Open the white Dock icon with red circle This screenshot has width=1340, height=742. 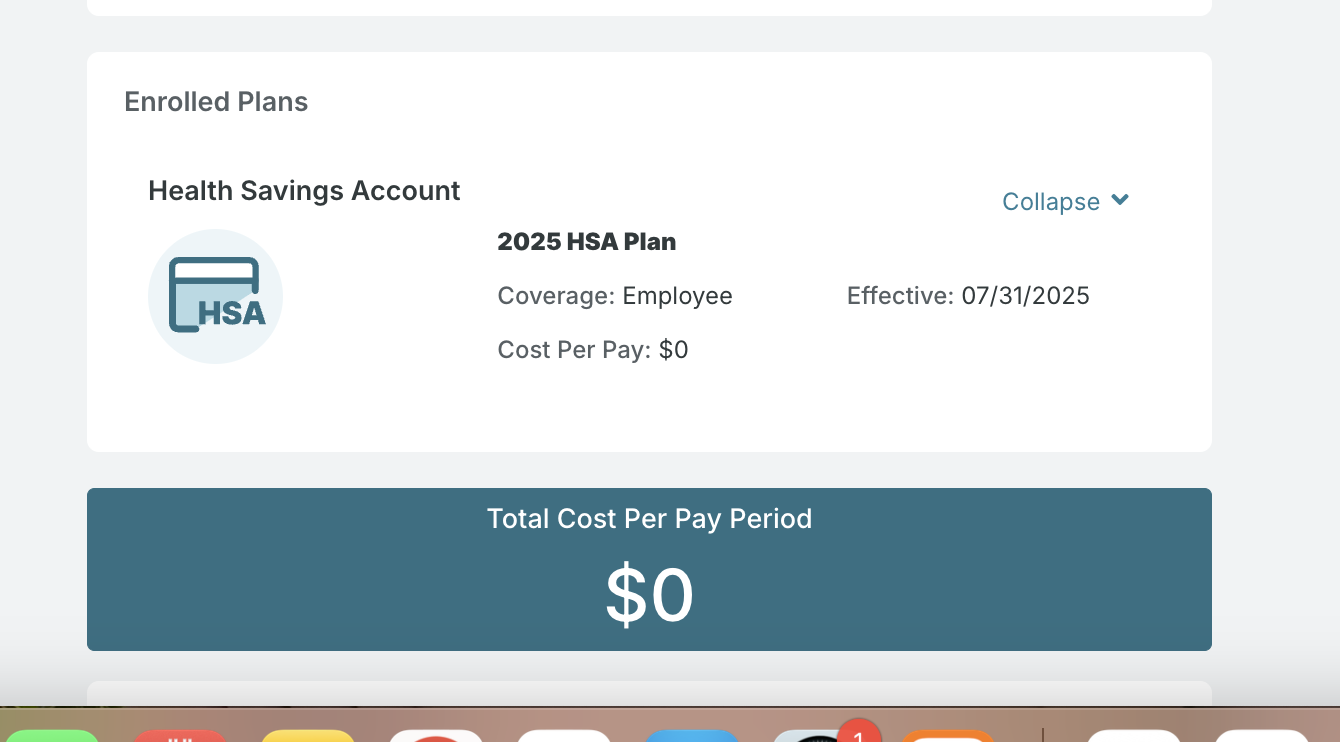tap(436, 736)
